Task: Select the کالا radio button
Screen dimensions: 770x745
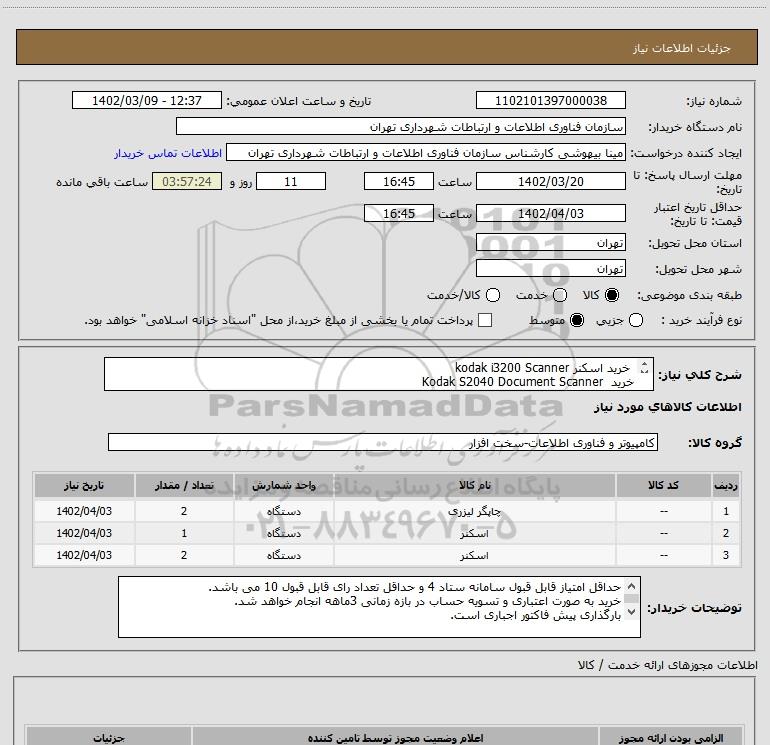Action: (x=612, y=295)
